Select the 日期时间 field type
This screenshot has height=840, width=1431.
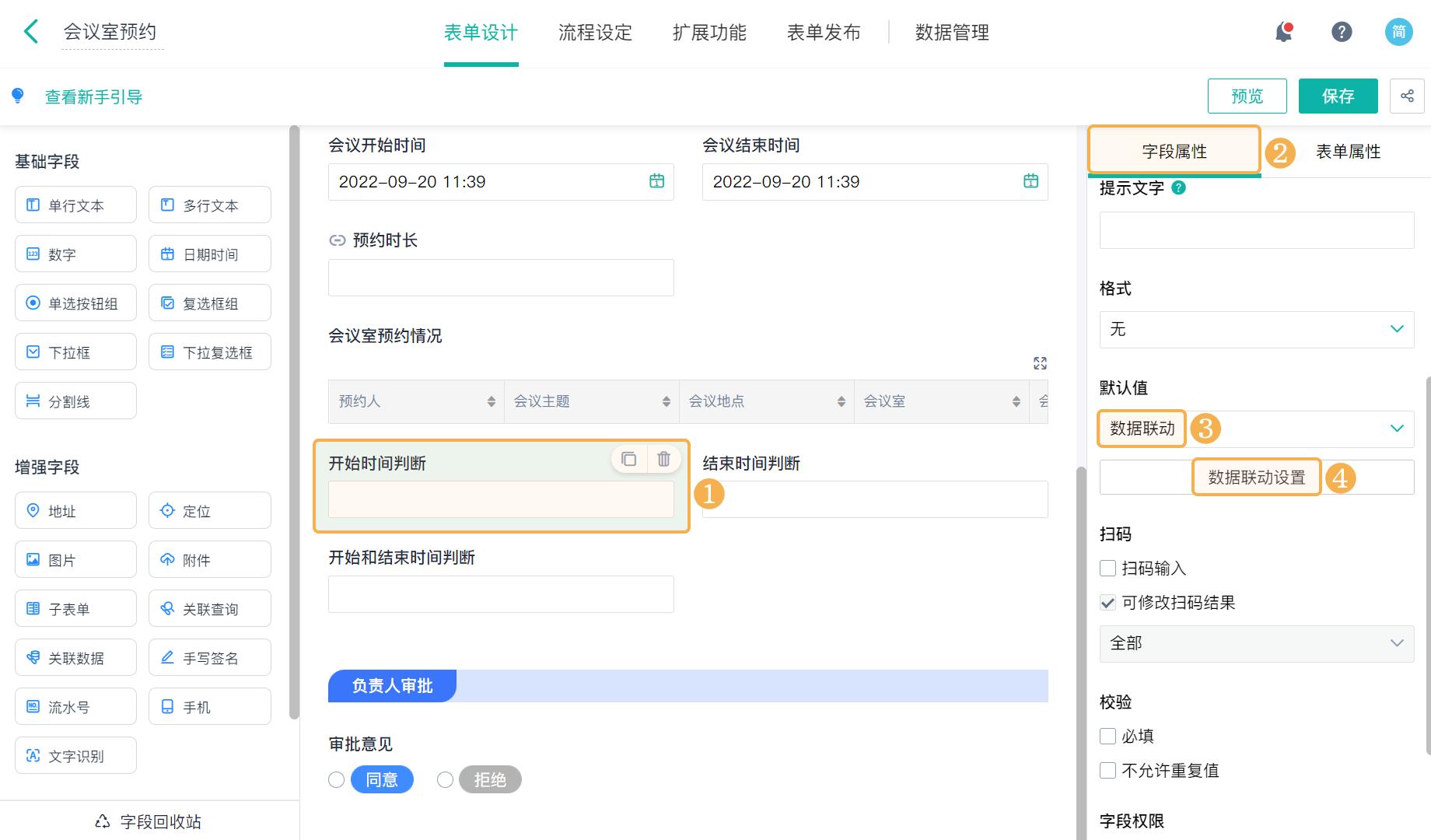click(x=209, y=254)
